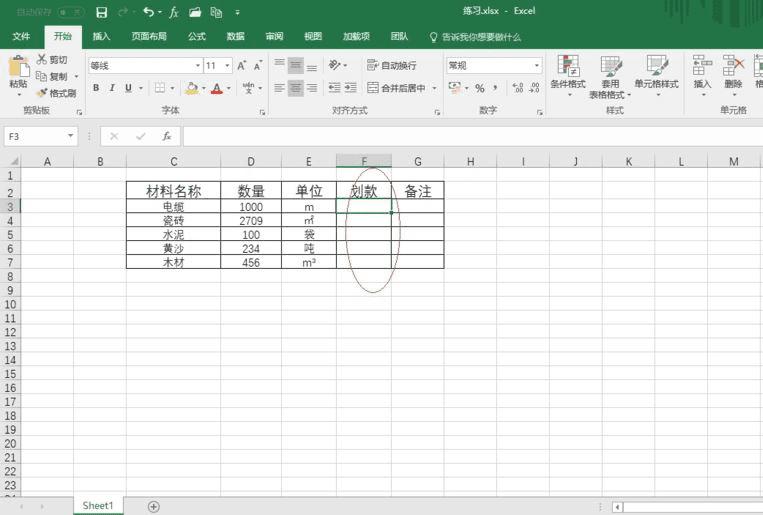763x515 pixels.
Task: Click the 复制 copy button
Action: point(52,76)
